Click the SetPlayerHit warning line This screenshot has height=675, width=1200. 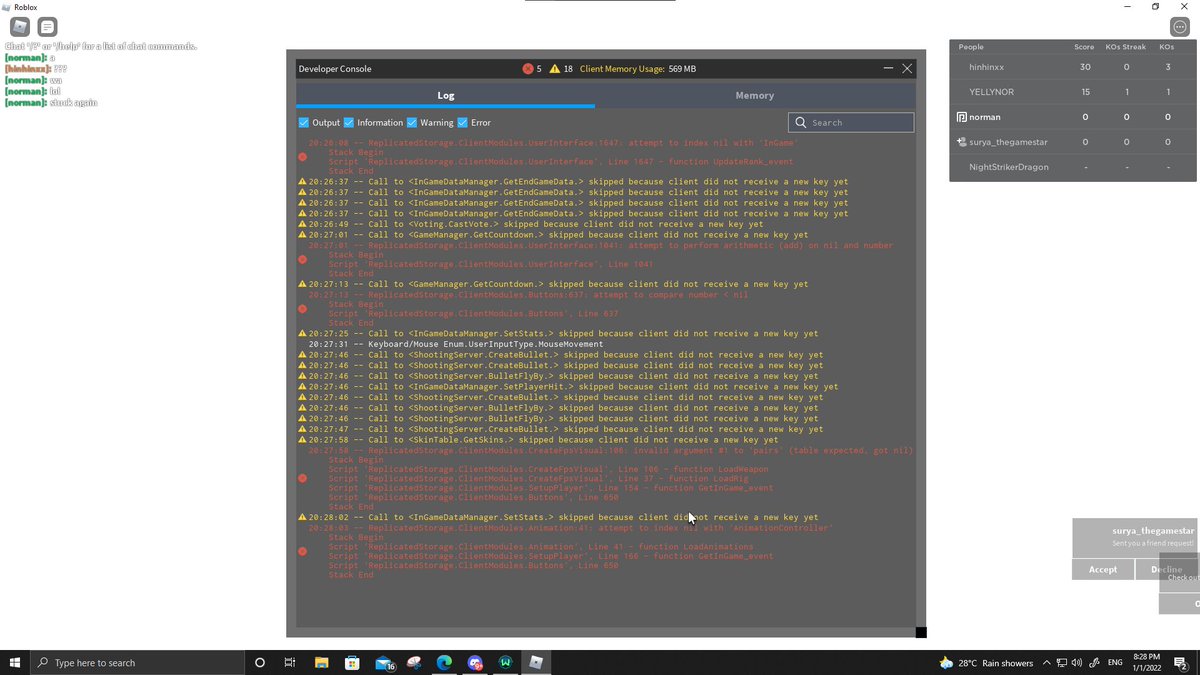pyautogui.click(x=568, y=387)
